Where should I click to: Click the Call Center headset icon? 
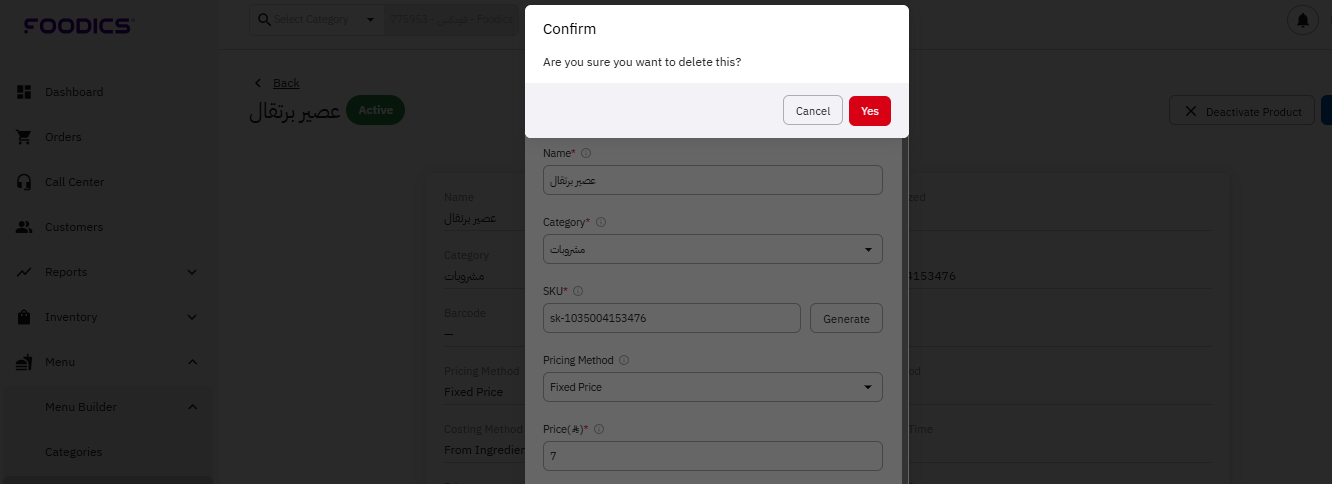click(x=25, y=182)
